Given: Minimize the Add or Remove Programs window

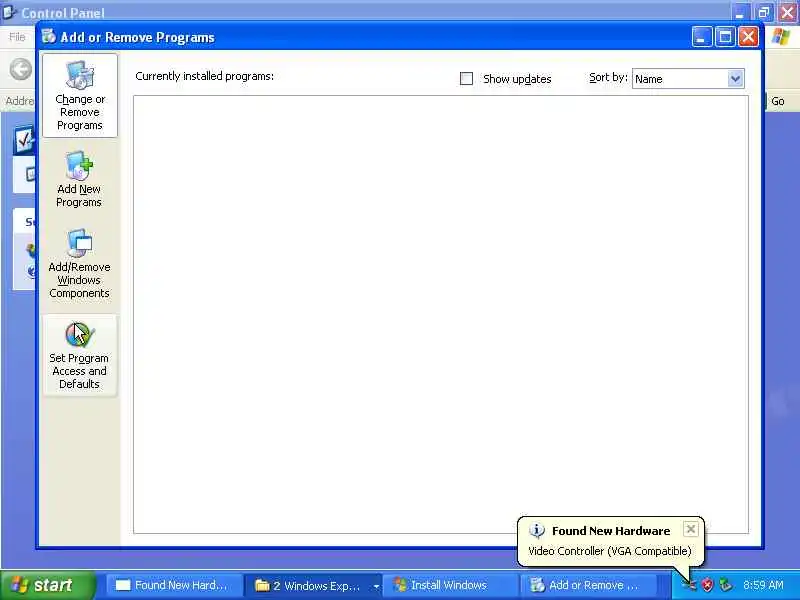Looking at the screenshot, I should click(x=702, y=37).
